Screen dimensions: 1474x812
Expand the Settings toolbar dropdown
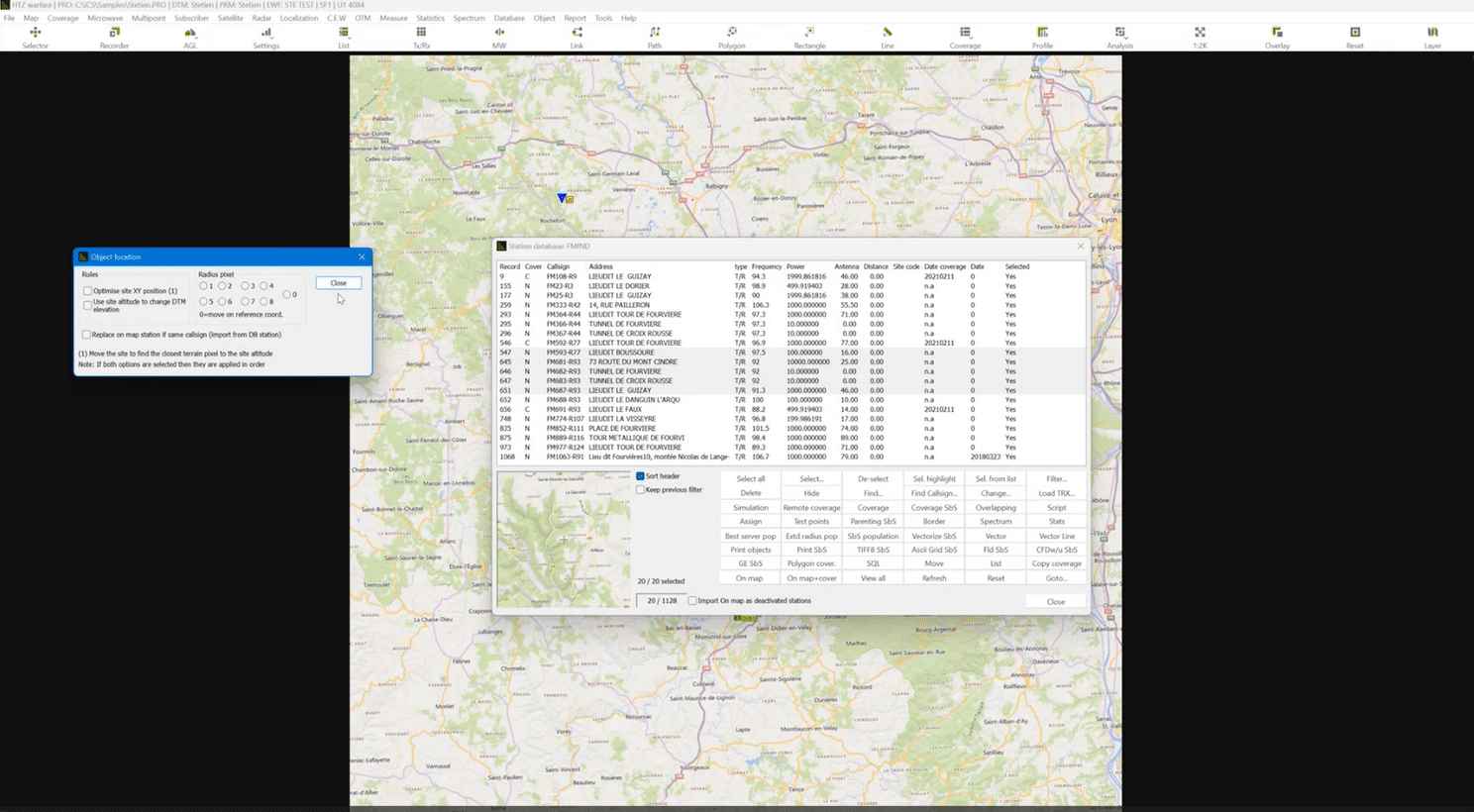coord(265,37)
